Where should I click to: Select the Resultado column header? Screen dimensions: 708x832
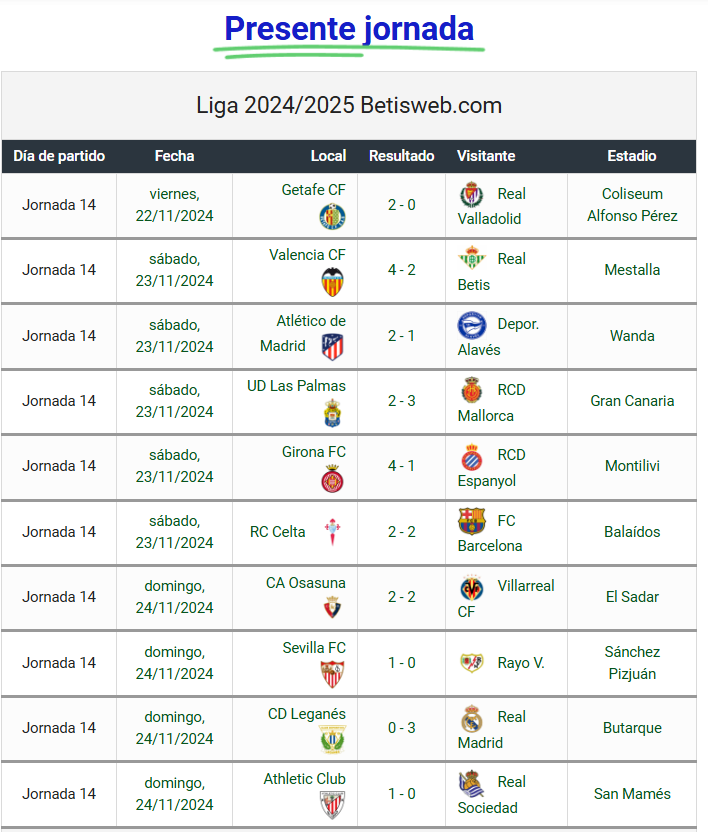pyautogui.click(x=401, y=156)
